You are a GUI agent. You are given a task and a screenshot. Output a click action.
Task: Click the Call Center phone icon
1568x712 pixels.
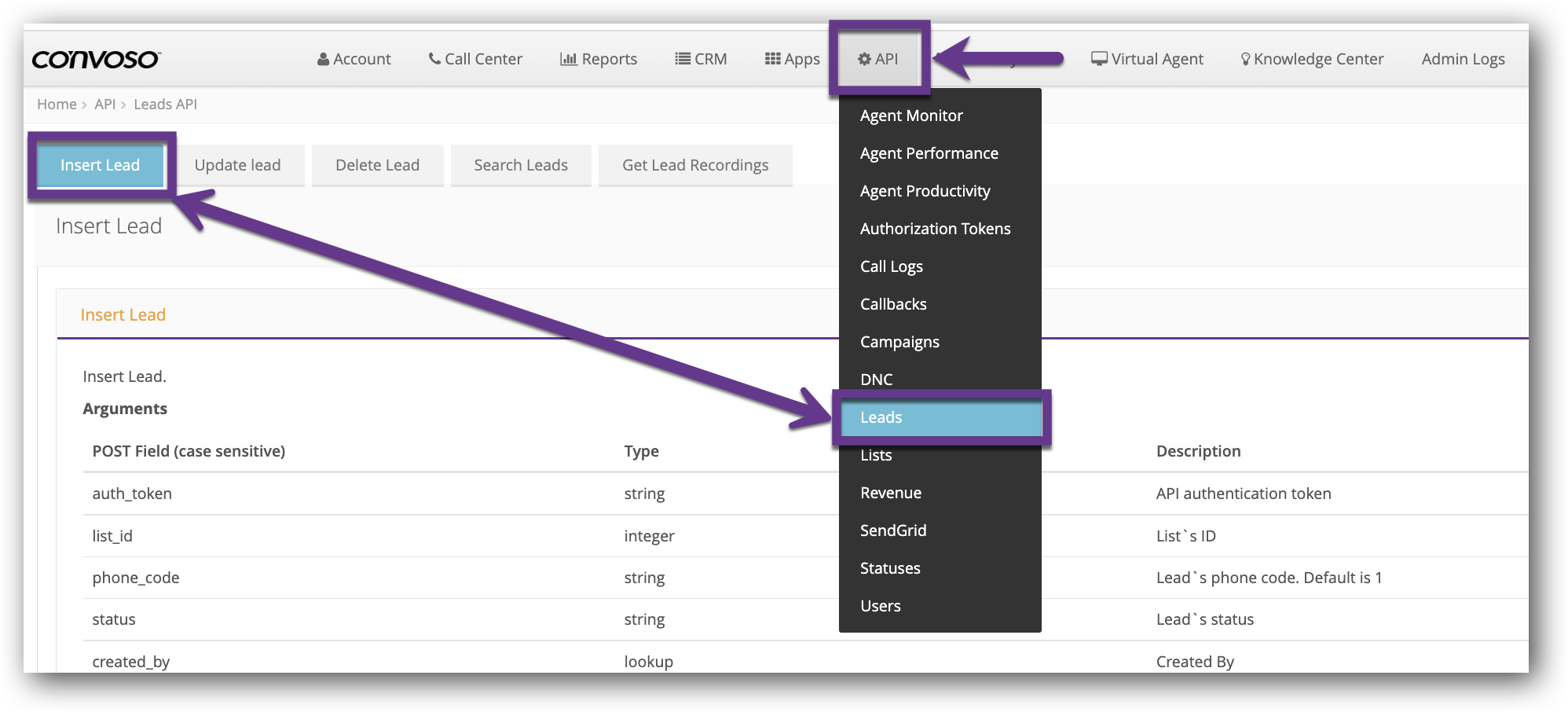tap(434, 59)
